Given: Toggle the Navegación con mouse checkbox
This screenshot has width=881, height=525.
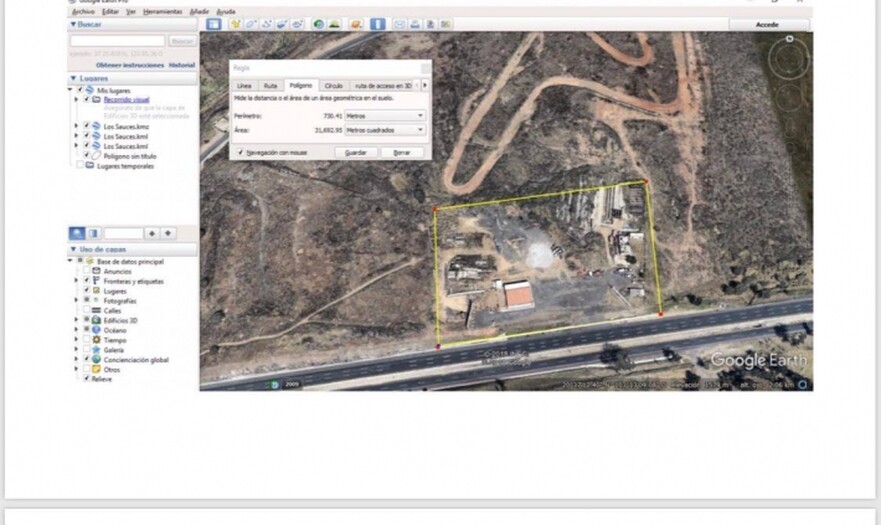Looking at the screenshot, I should pos(241,152).
